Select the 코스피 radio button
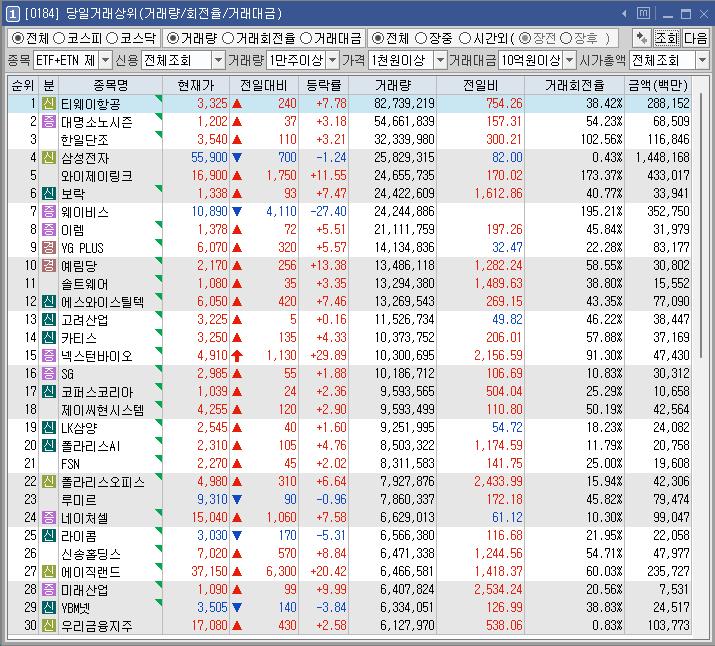The width and height of the screenshot is (715, 646). (x=59, y=38)
